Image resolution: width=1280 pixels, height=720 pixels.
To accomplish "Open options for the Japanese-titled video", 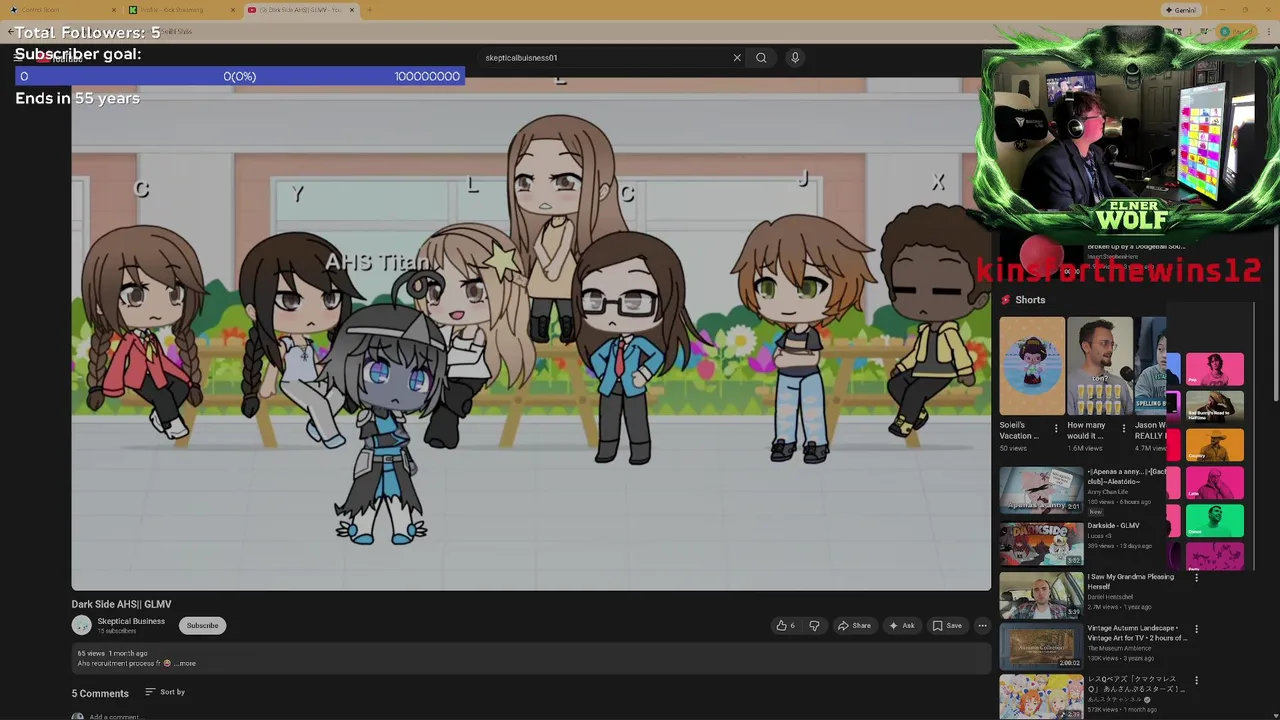I will tap(1196, 681).
